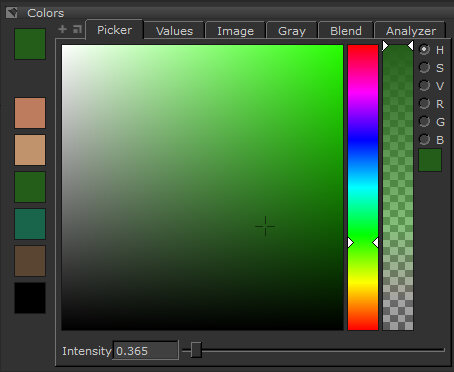Click the Intensity value field

coord(146,351)
